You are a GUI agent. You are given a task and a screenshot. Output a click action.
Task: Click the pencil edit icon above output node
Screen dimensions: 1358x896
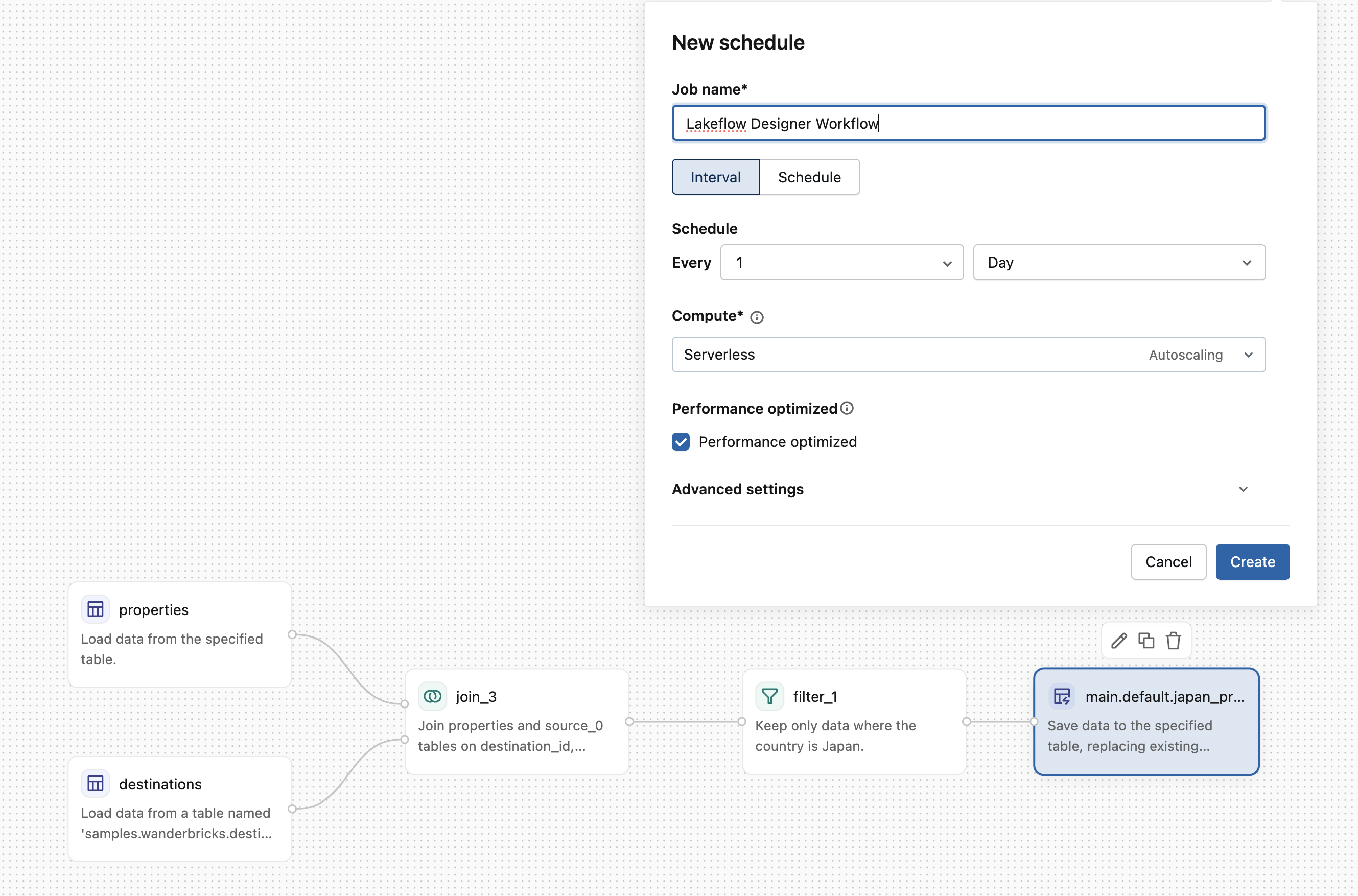(1118, 641)
